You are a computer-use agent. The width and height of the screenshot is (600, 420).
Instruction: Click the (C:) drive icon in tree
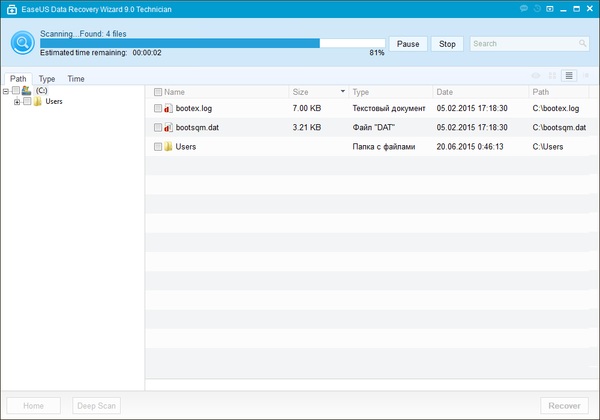26,91
